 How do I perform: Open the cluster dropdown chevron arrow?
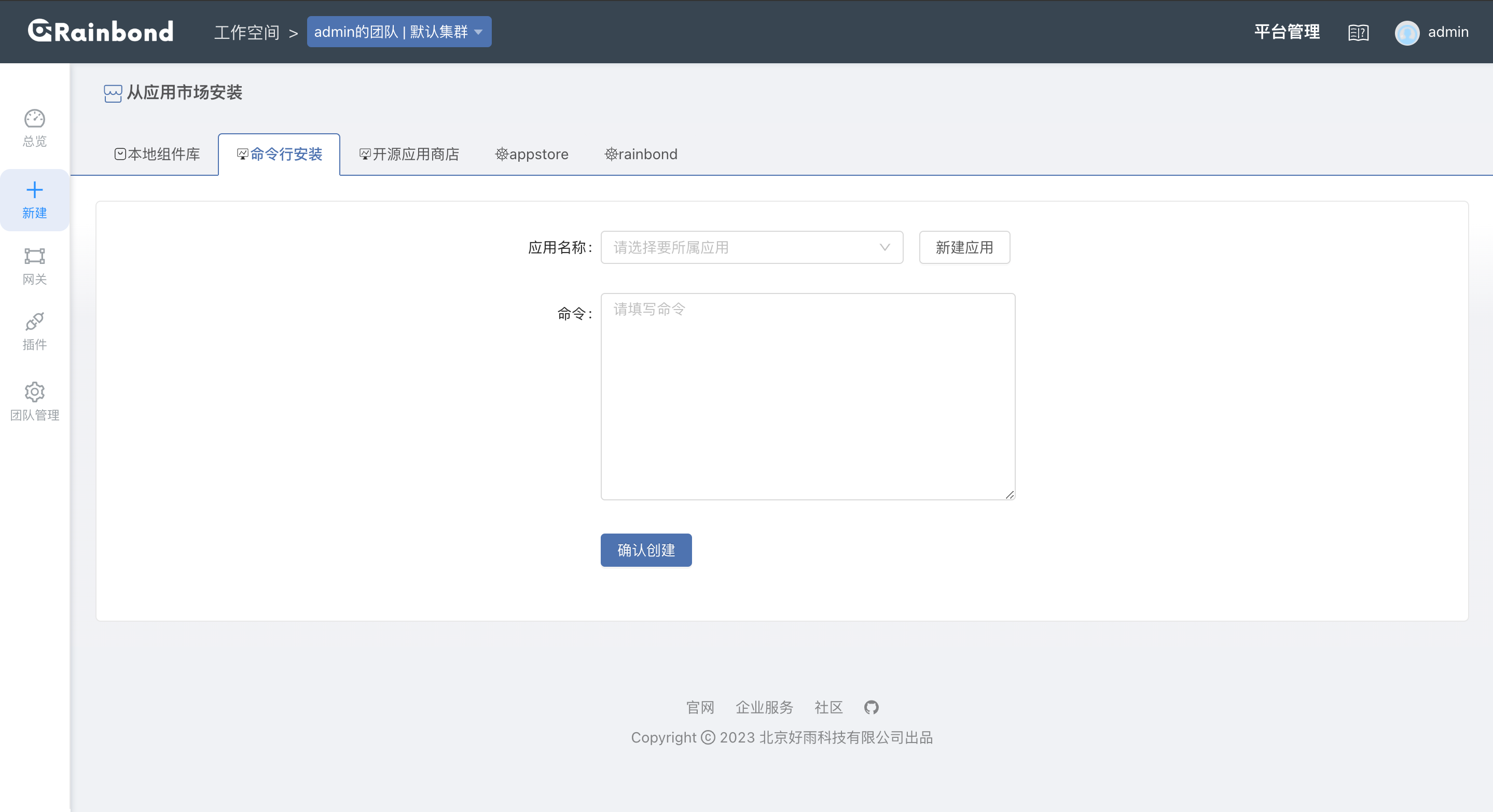[478, 32]
